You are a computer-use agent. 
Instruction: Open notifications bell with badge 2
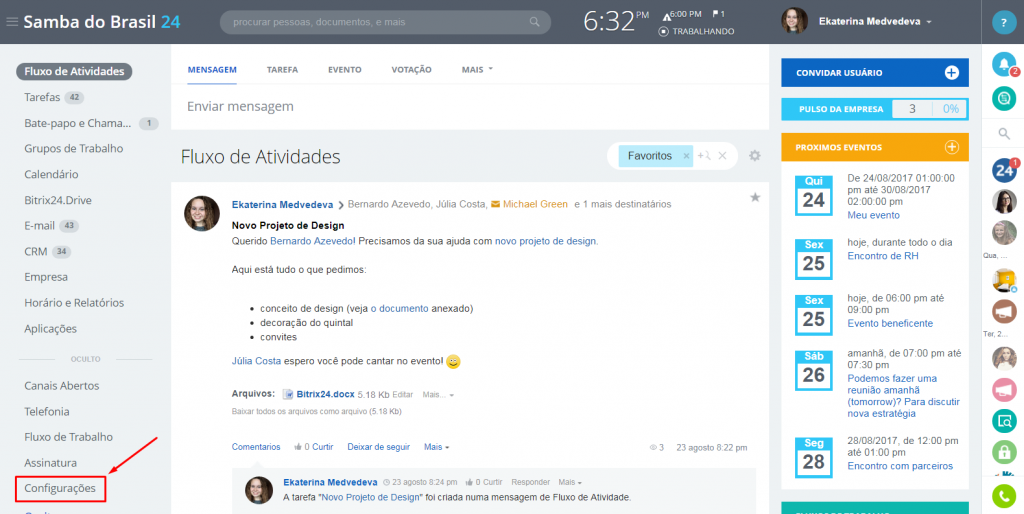coord(1004,64)
